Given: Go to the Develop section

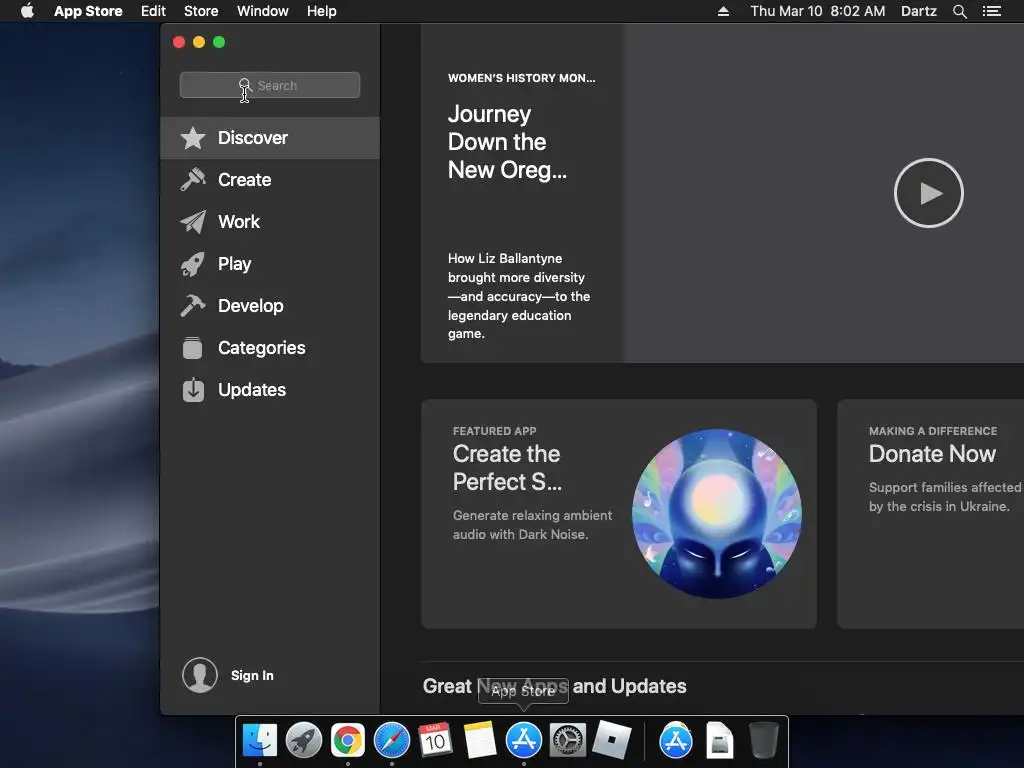Looking at the screenshot, I should (270, 306).
